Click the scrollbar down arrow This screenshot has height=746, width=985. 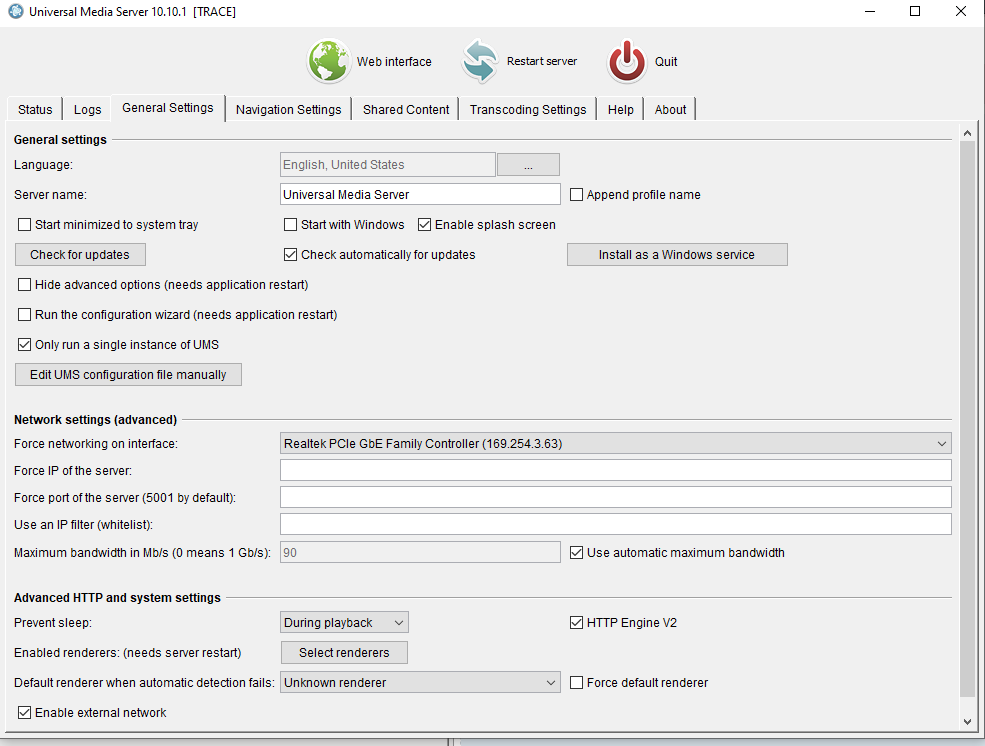(967, 722)
